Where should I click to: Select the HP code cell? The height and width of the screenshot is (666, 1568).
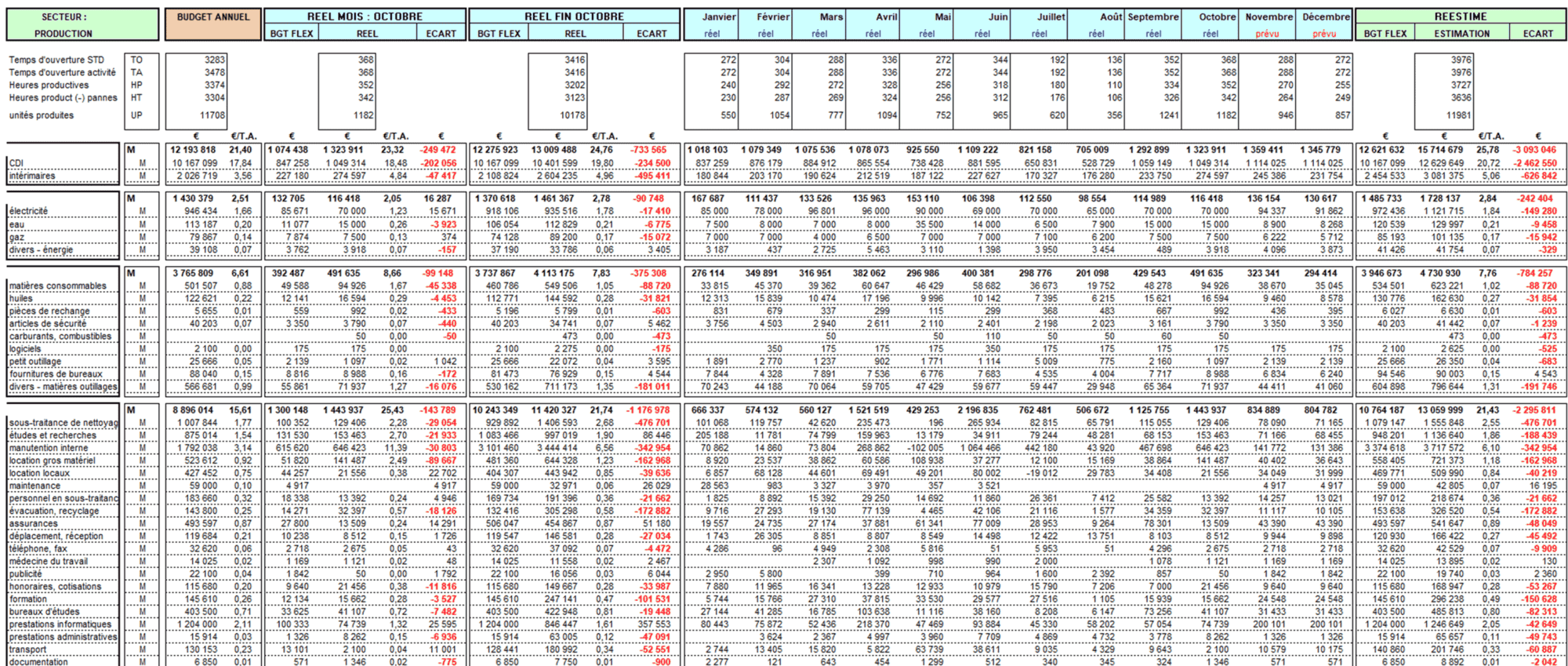(136, 85)
